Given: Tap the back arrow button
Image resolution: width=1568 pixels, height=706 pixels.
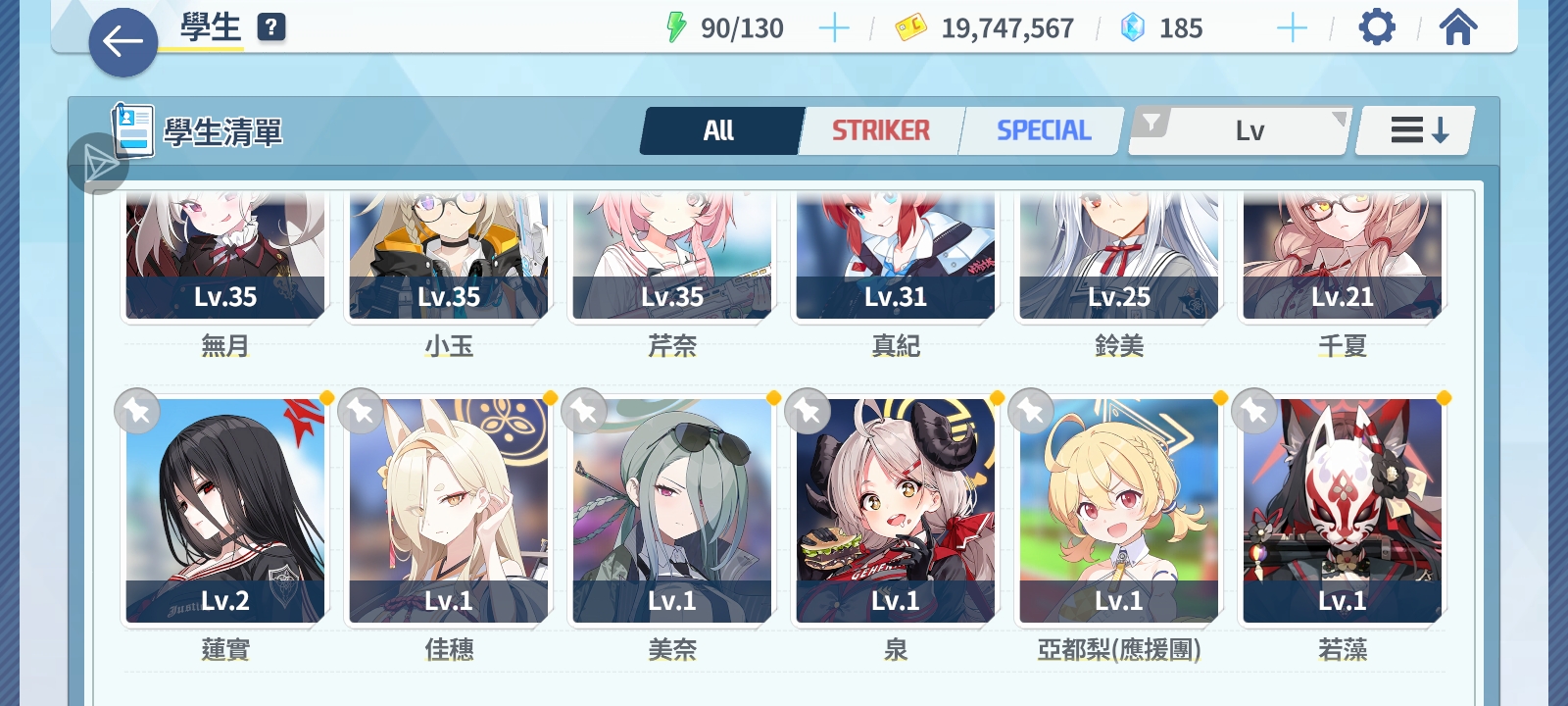Looking at the screenshot, I should [x=122, y=42].
